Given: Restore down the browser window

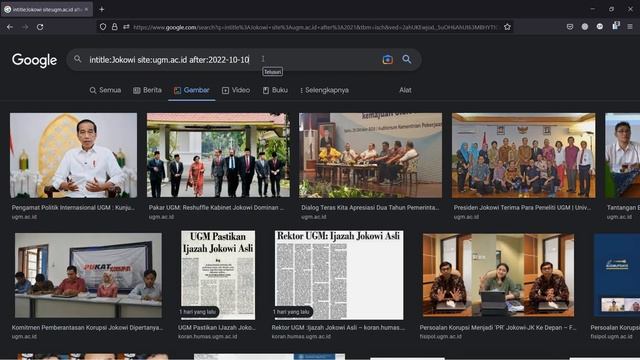Looking at the screenshot, I should pos(611,9).
